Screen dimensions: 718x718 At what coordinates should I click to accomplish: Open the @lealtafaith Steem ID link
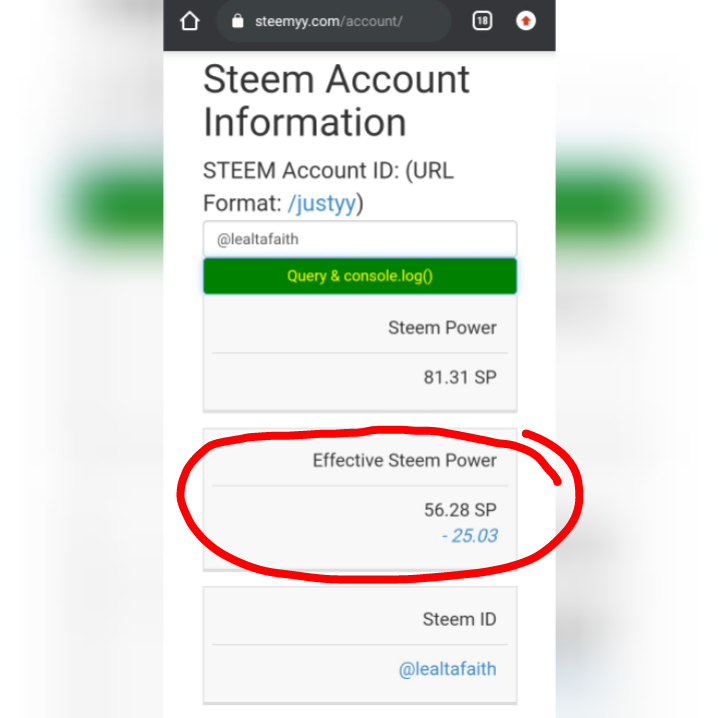tap(447, 669)
